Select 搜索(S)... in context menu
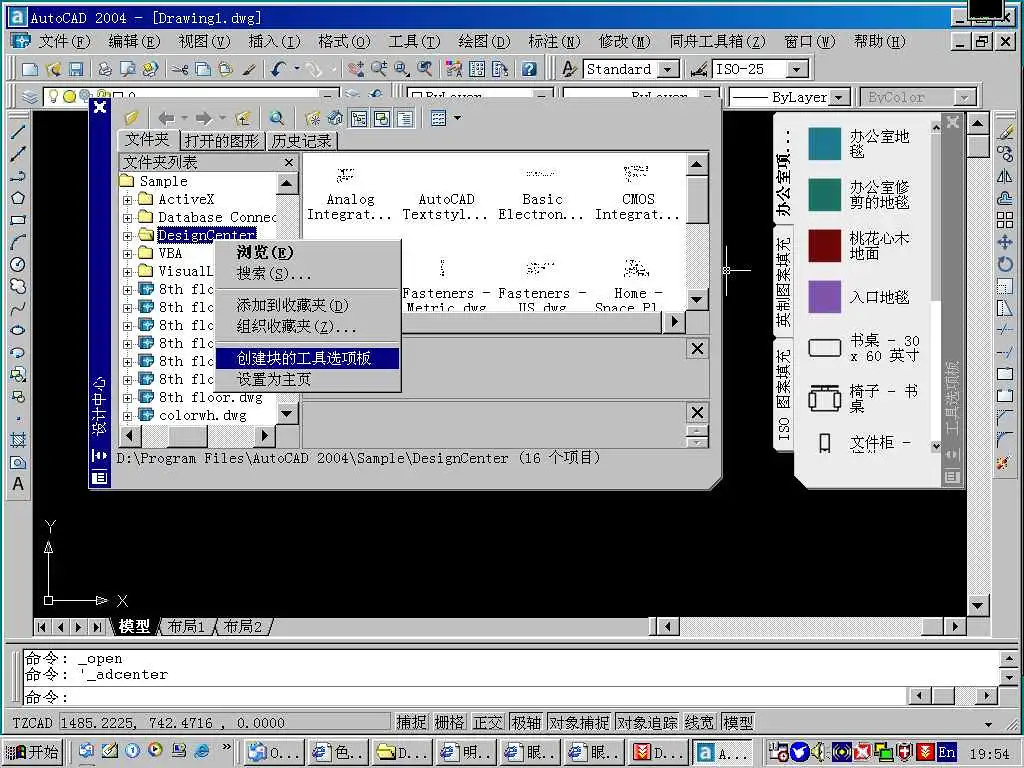The height and width of the screenshot is (768, 1024). click(308, 274)
